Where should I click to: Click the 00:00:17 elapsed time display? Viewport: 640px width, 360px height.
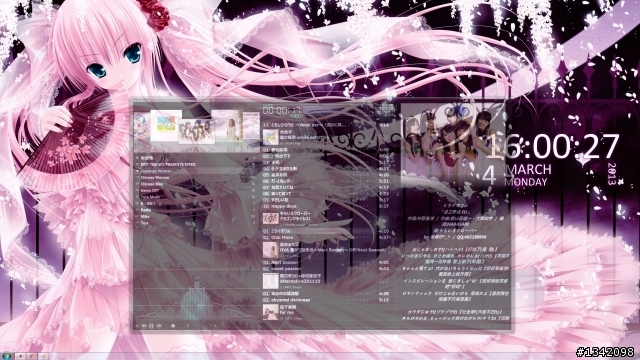(x=282, y=110)
